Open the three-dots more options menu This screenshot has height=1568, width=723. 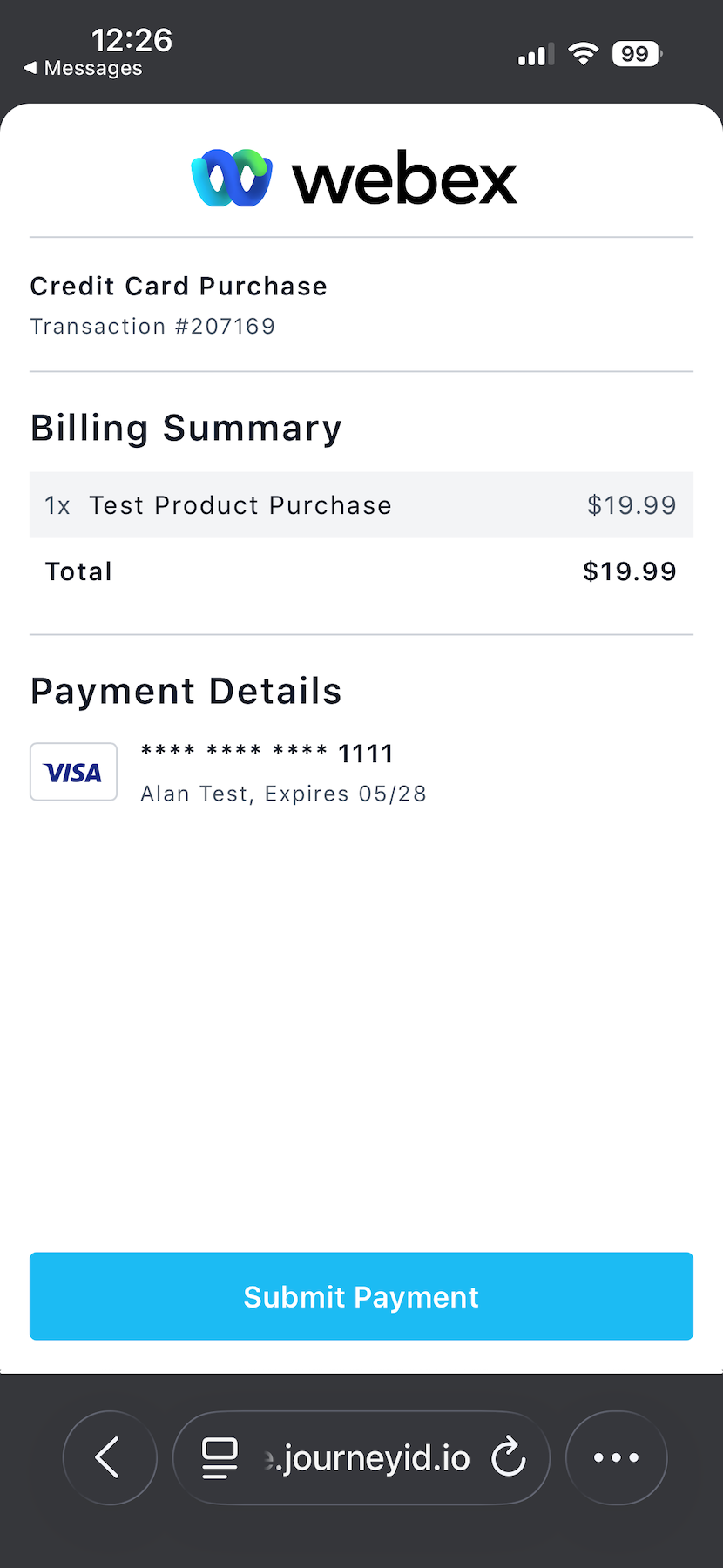tap(616, 1457)
